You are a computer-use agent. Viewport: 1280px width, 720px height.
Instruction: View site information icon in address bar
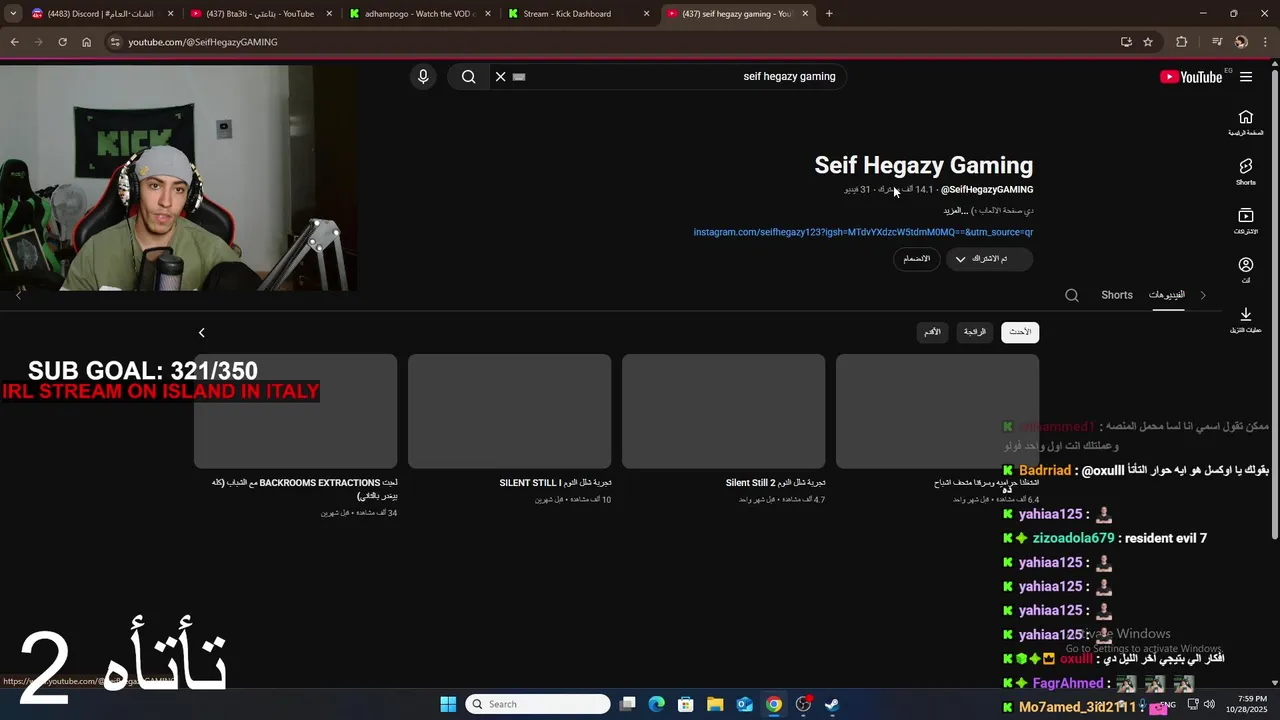[115, 42]
